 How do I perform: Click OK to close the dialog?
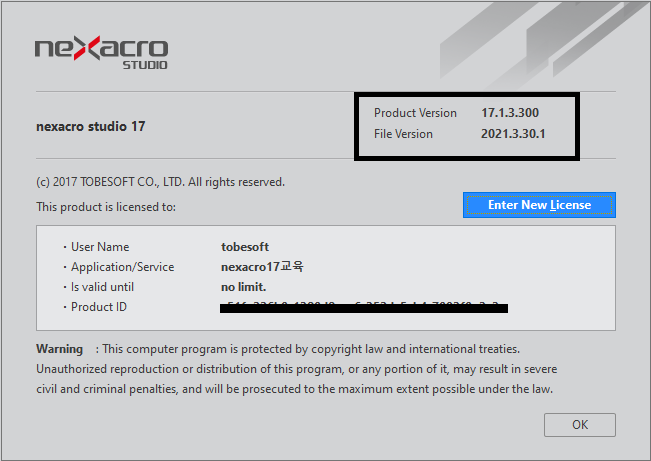(x=580, y=425)
